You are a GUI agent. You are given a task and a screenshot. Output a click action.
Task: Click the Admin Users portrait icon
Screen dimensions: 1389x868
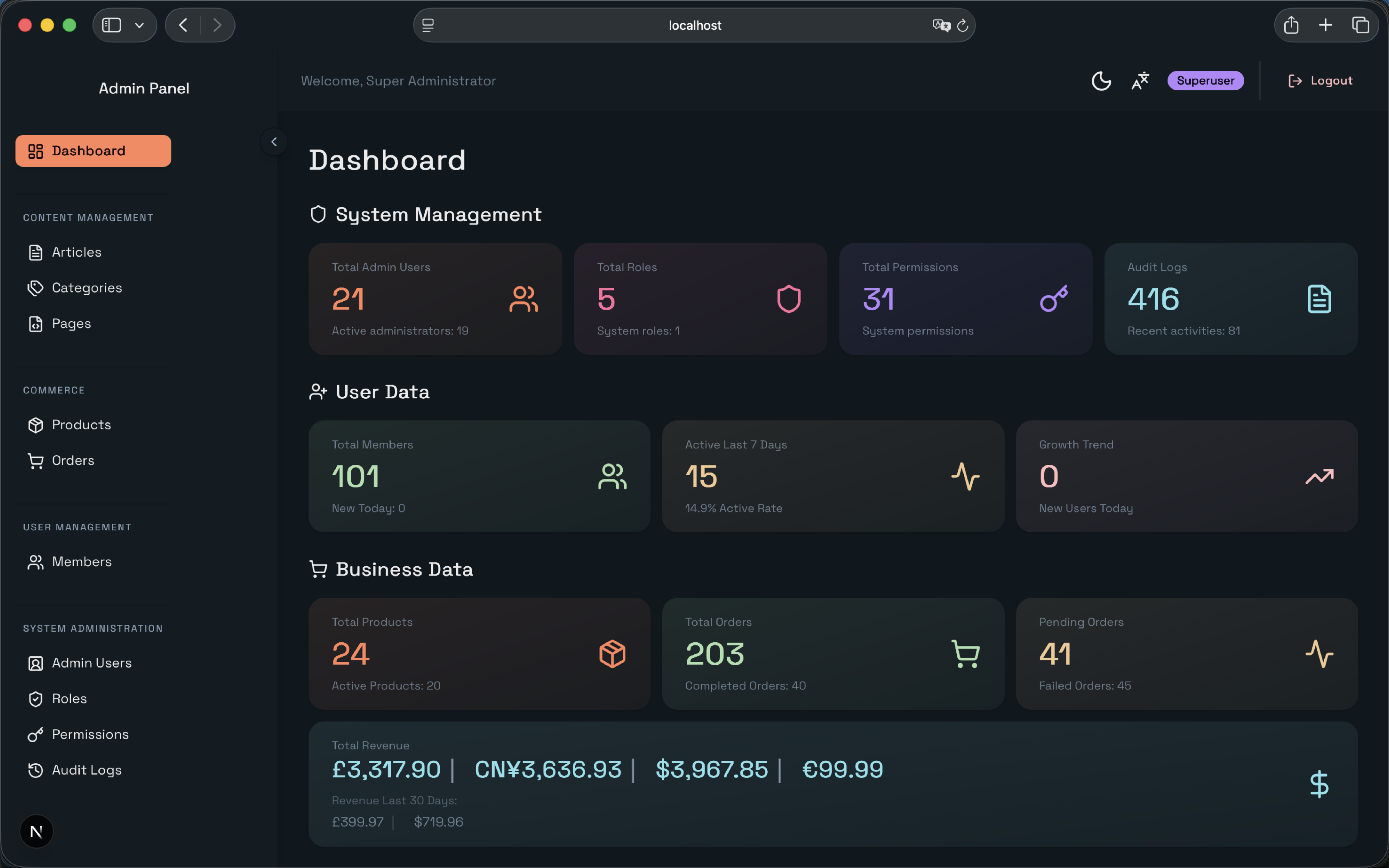pyautogui.click(x=36, y=663)
